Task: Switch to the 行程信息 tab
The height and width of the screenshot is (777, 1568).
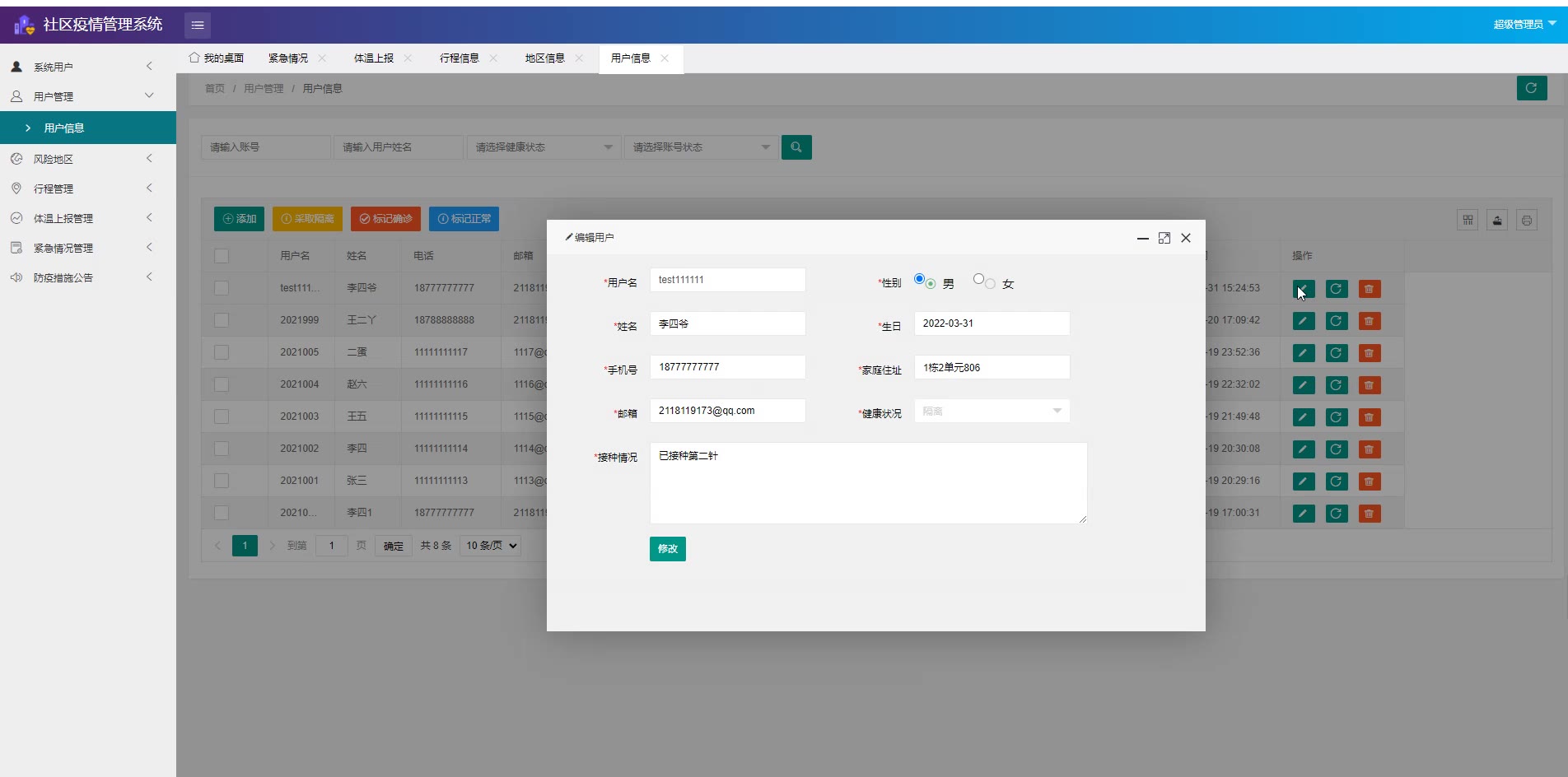Action: (460, 58)
